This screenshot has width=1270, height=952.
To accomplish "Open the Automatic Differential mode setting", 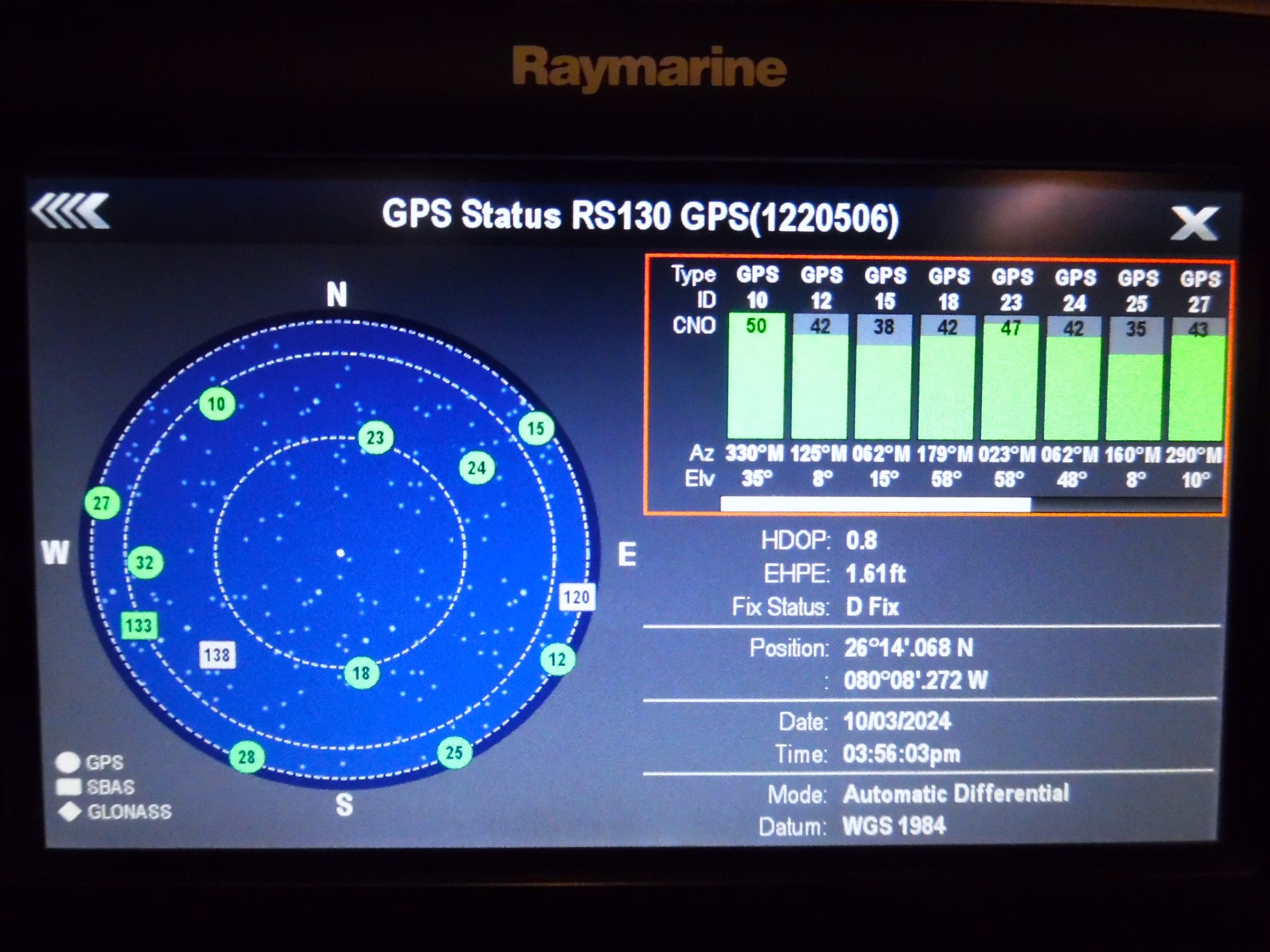I will pyautogui.click(x=956, y=793).
